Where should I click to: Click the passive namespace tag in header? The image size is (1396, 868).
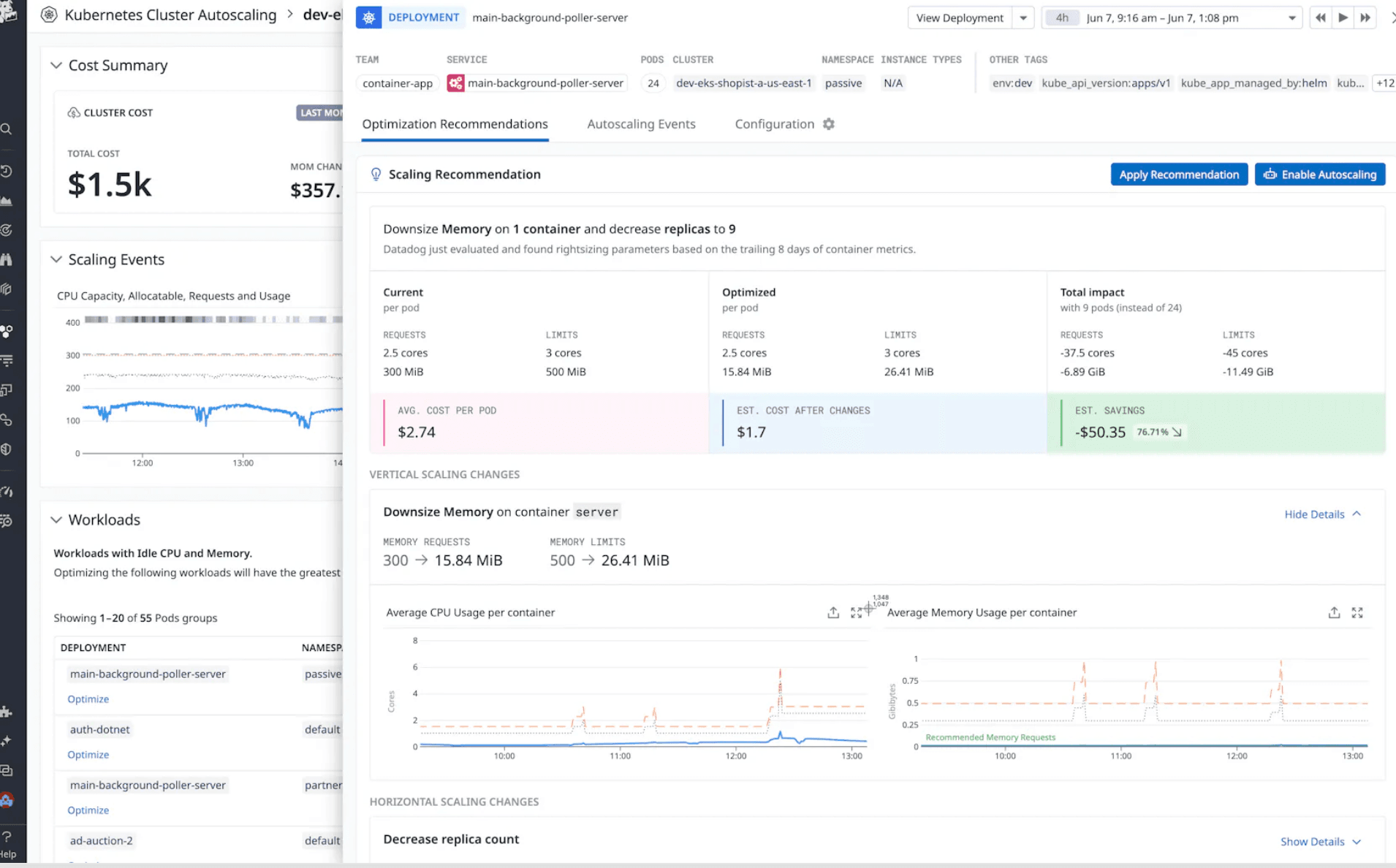(843, 83)
